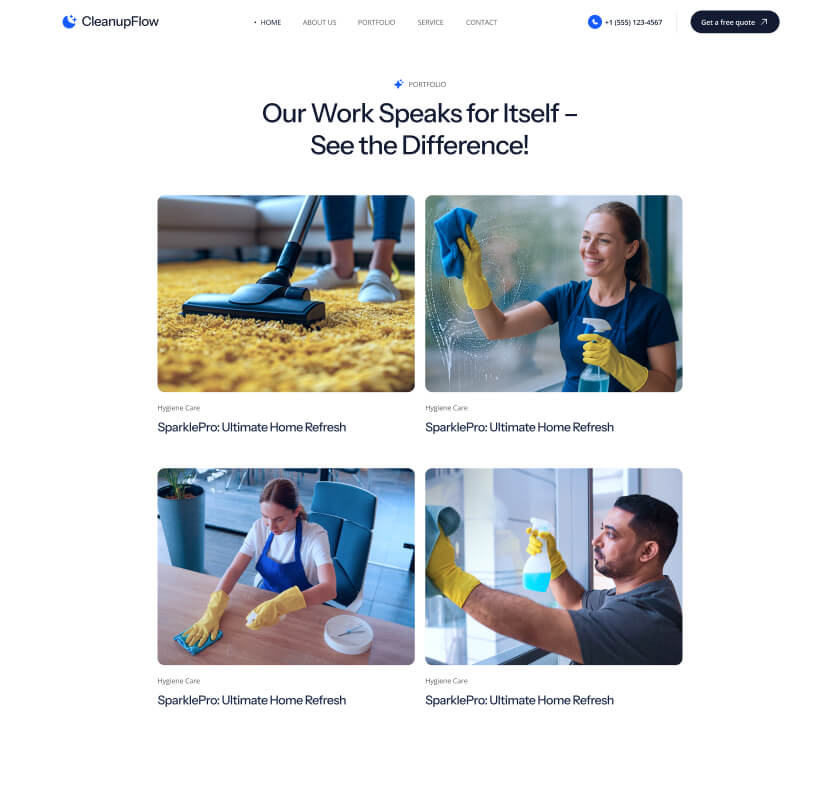
Task: Click the blue phone call icon
Action: click(x=595, y=22)
